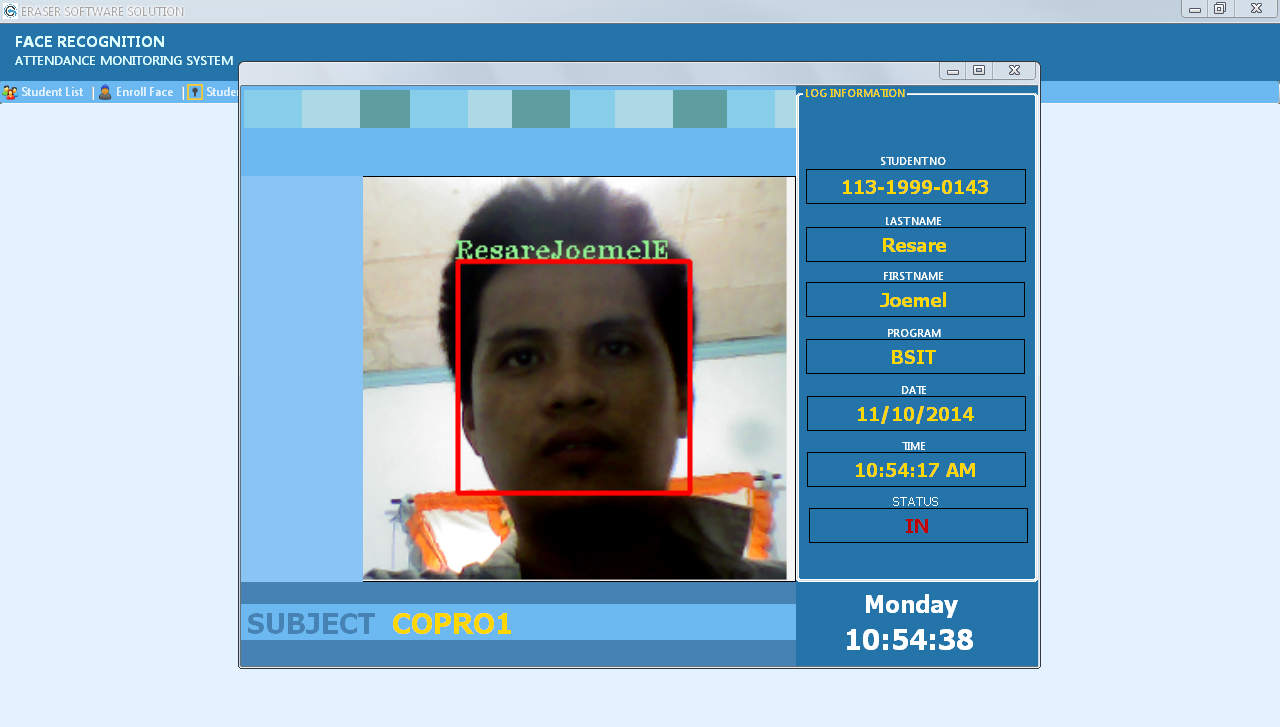The width and height of the screenshot is (1280, 727).
Task: Select the key icon next to Enroll Face
Action: point(196,91)
